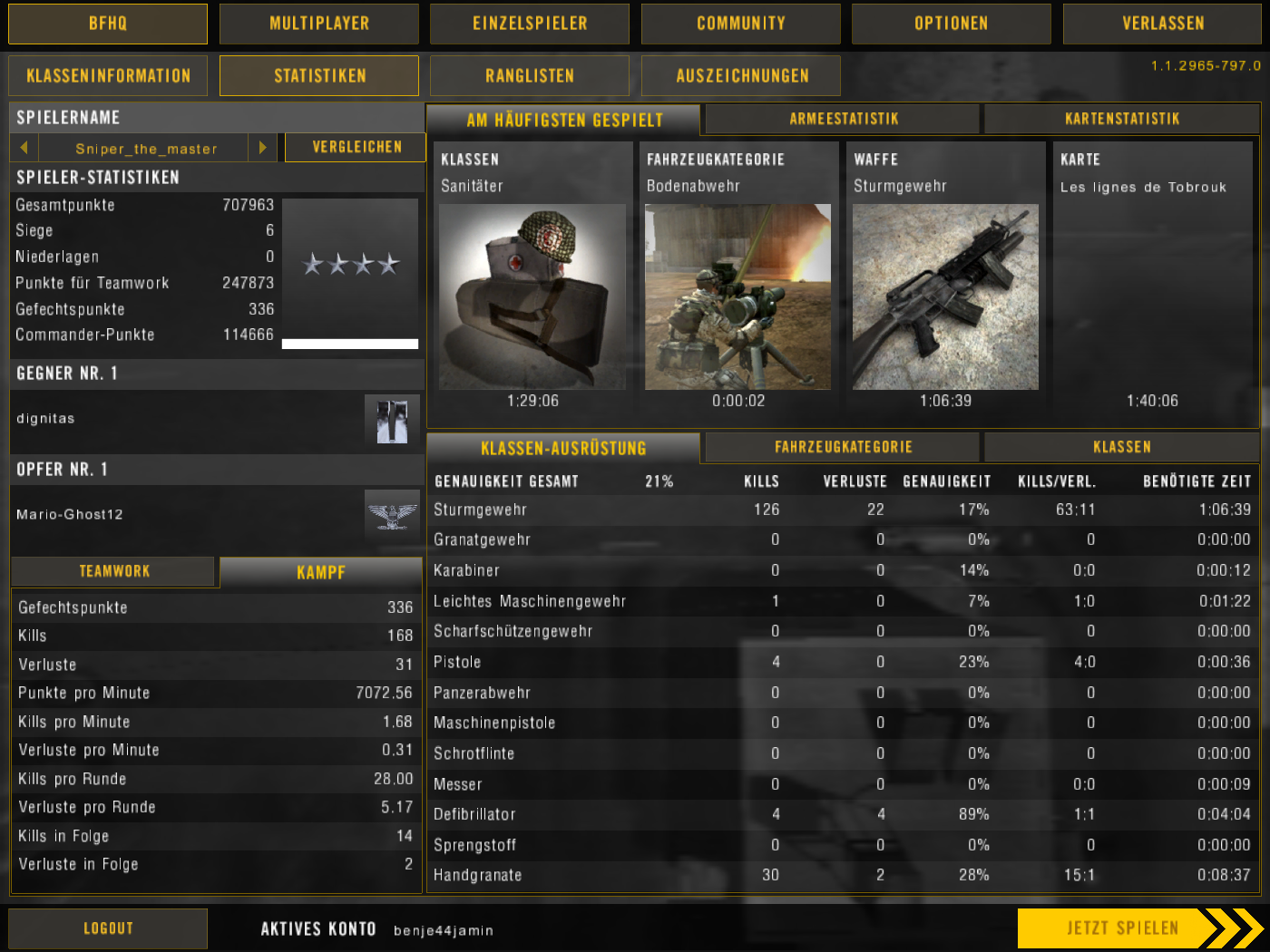Click the Bodenabwehr vehicle category image
This screenshot has width=1270, height=952.
point(738,296)
